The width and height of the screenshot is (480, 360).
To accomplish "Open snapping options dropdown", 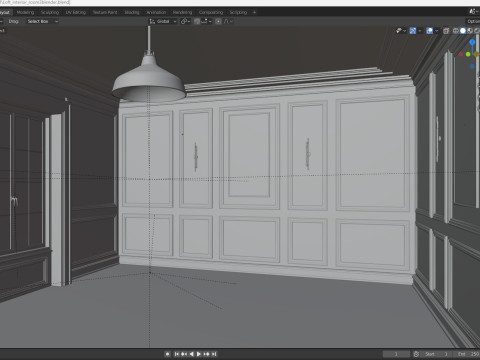I will tap(206, 21).
